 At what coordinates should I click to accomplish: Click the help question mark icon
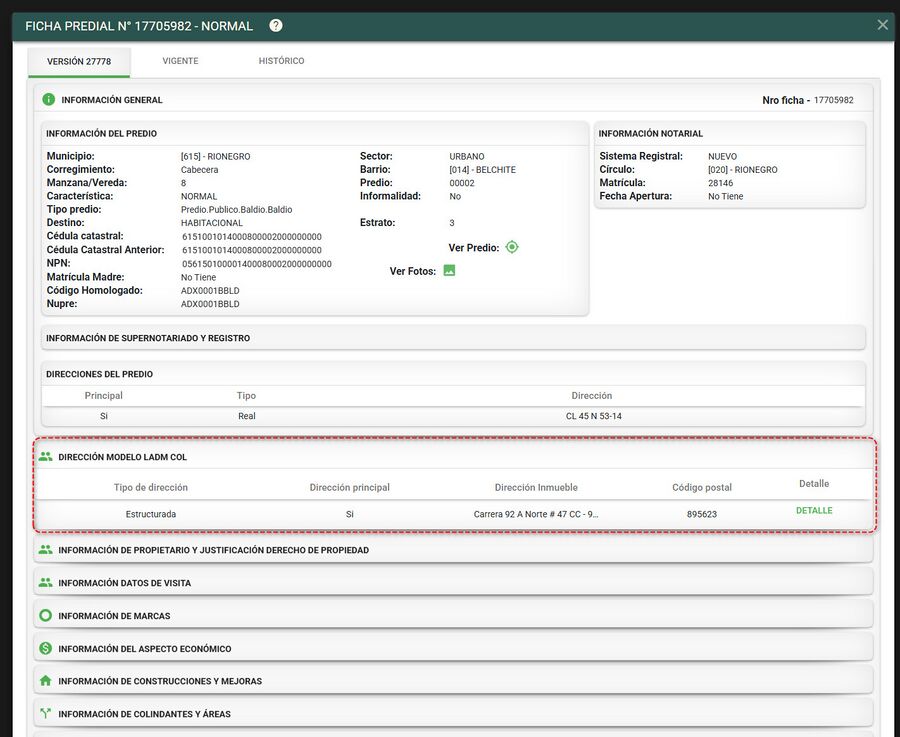276,26
